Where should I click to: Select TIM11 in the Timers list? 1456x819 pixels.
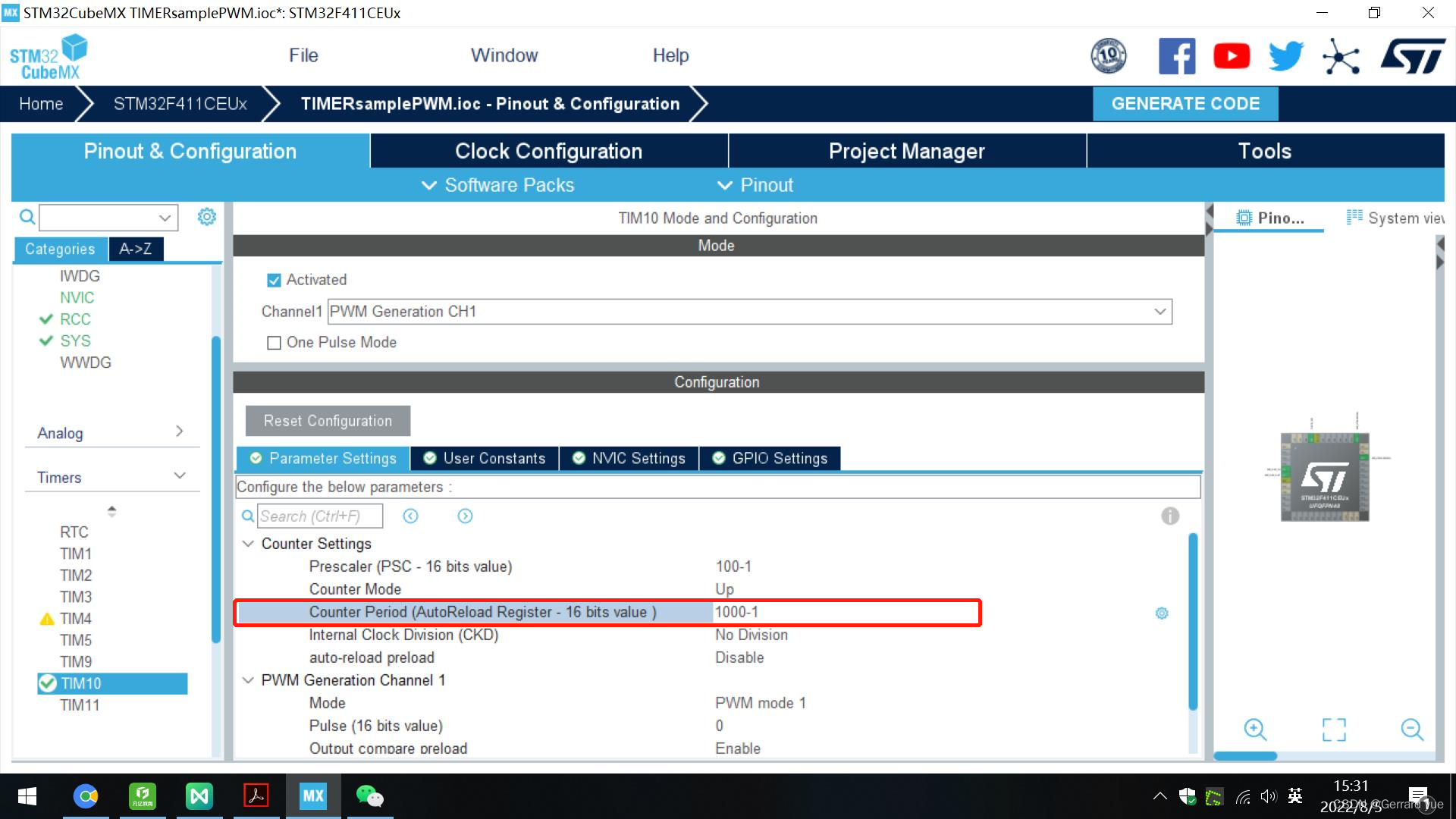coord(80,705)
